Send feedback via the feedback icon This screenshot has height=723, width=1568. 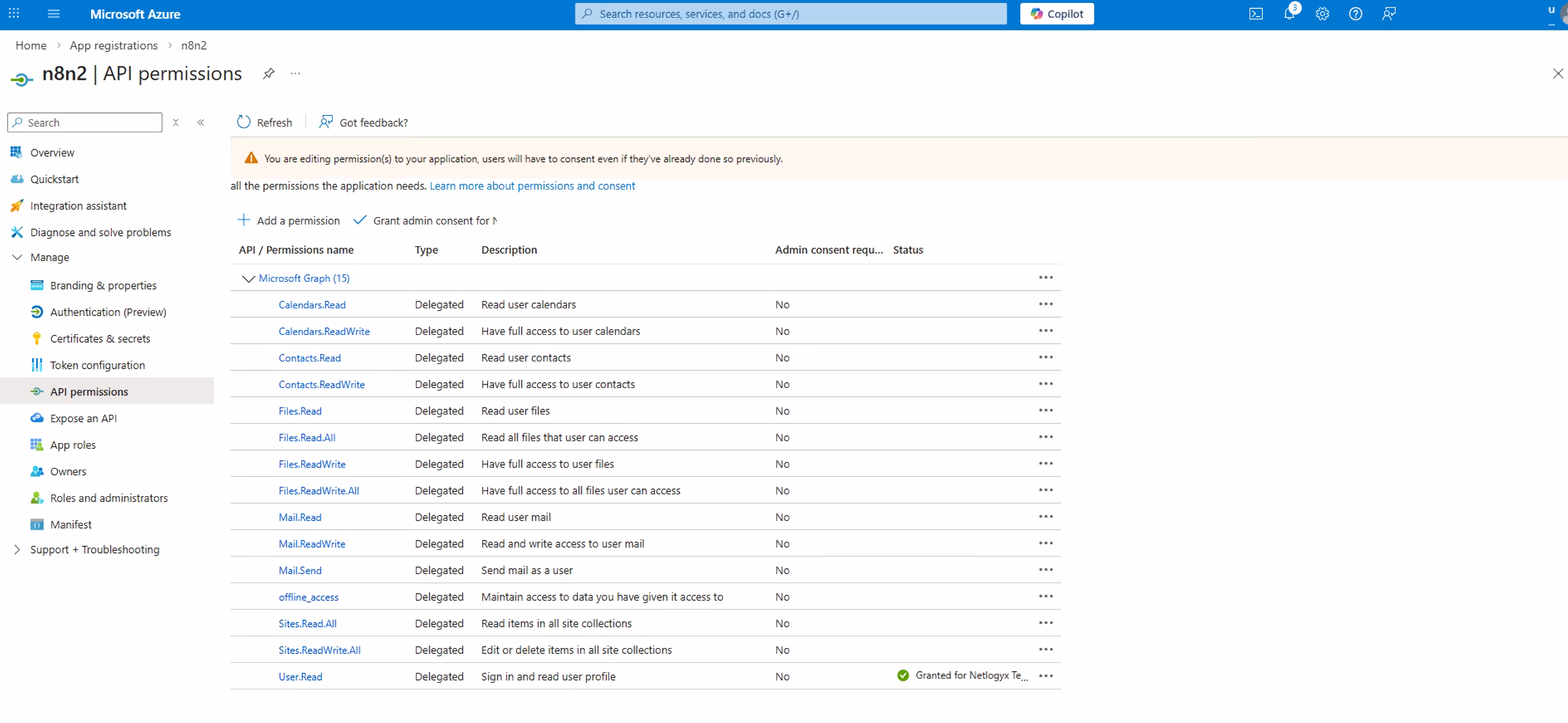[x=1388, y=14]
